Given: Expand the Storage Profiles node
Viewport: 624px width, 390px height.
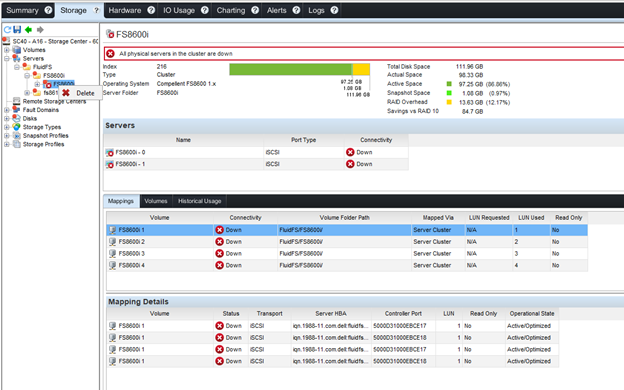Looking at the screenshot, I should (x=7, y=144).
